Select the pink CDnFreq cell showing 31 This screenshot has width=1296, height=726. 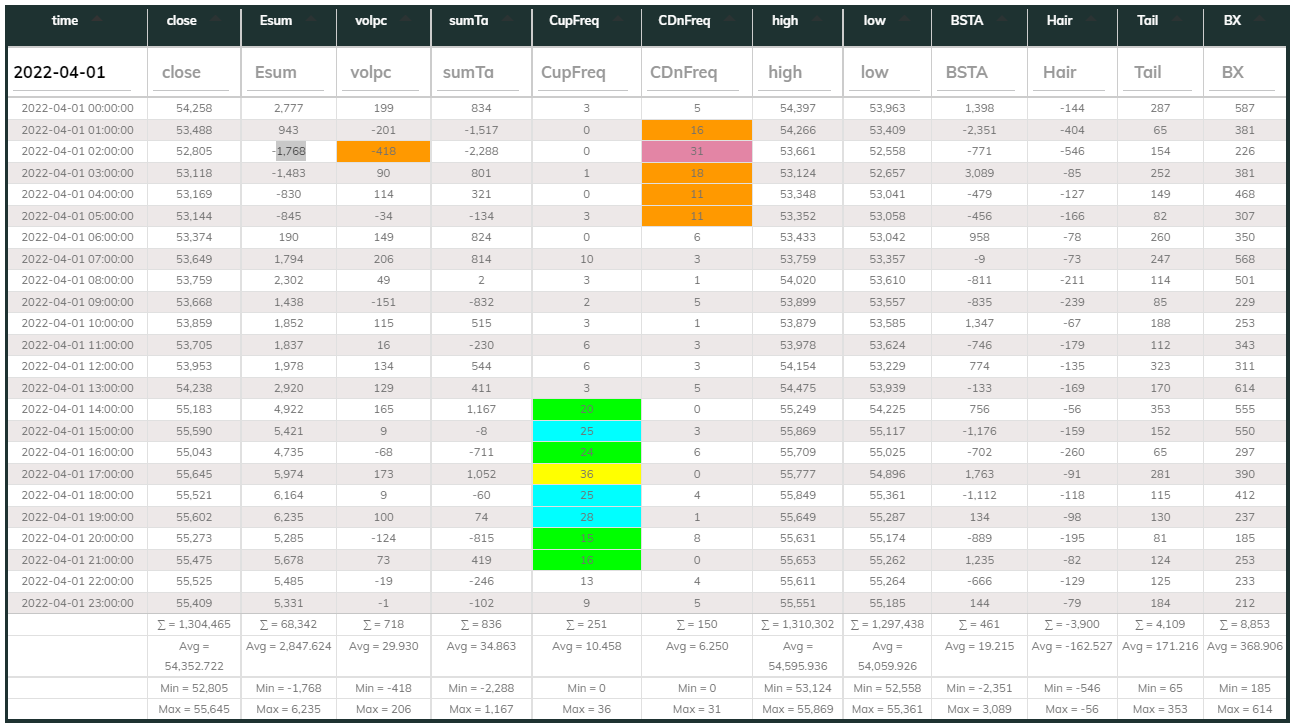pos(697,151)
